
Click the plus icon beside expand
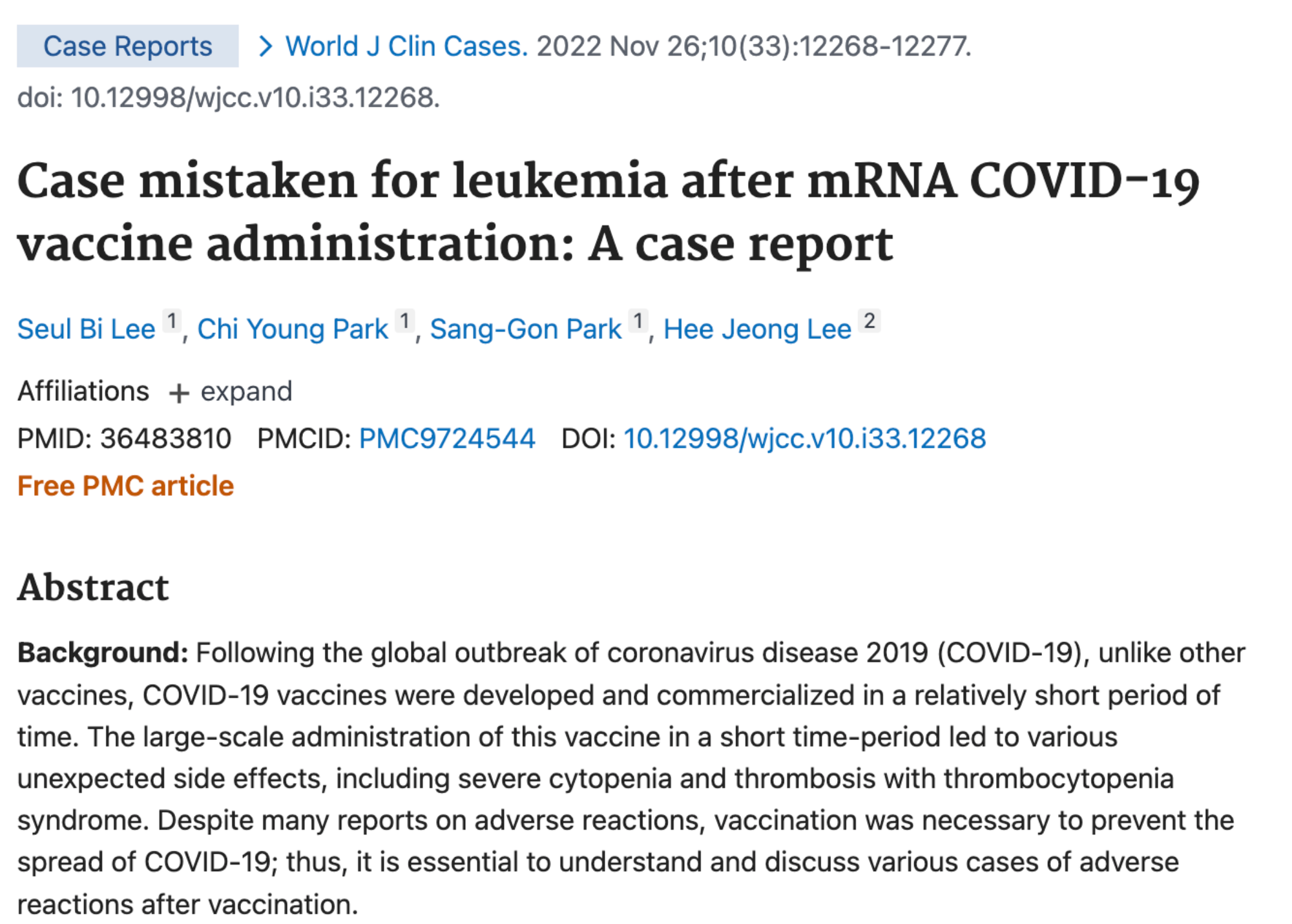[178, 393]
